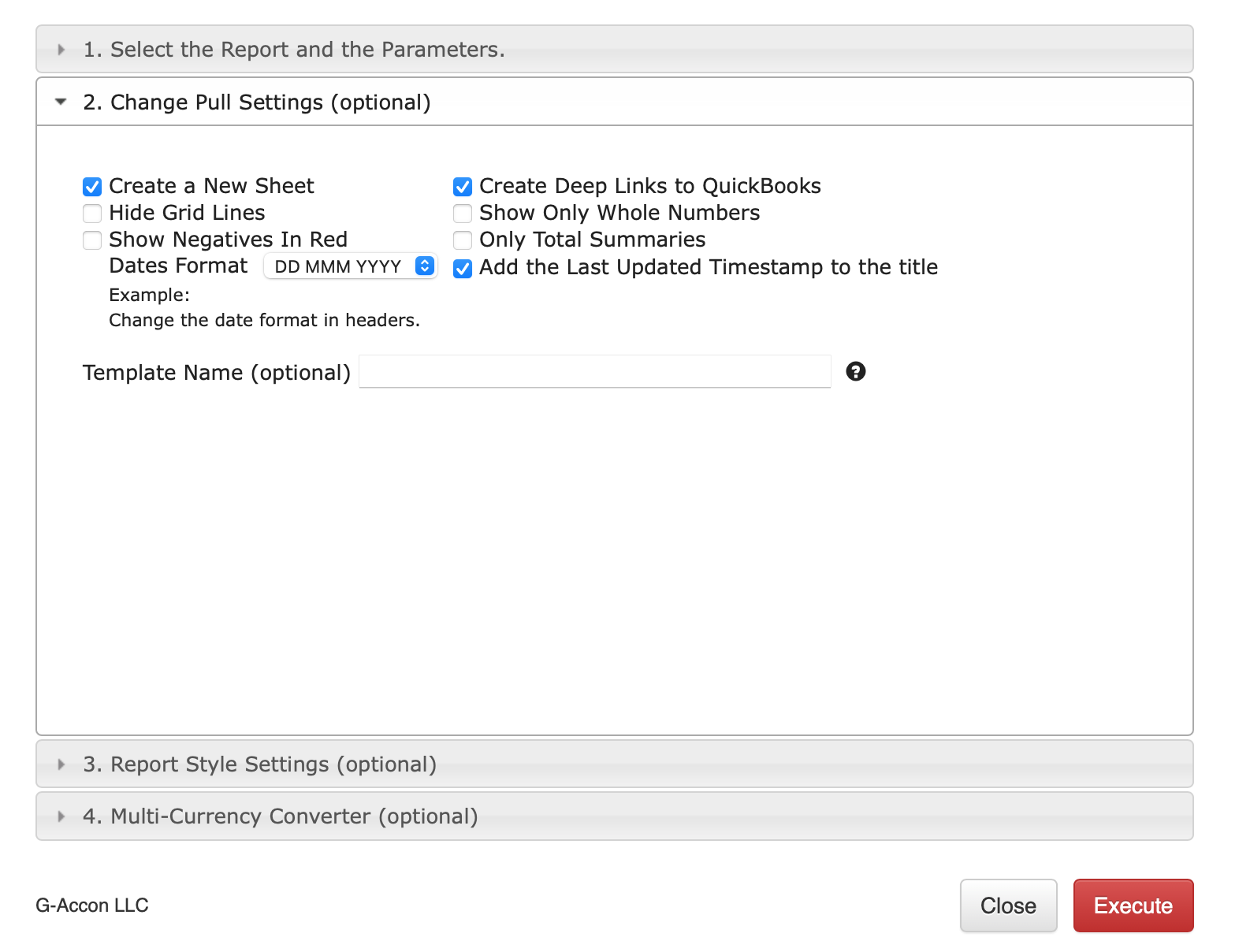Viewport: 1250px width, 952px height.
Task: Uncheck Create Deep Links to QuickBooks
Action: point(463,187)
